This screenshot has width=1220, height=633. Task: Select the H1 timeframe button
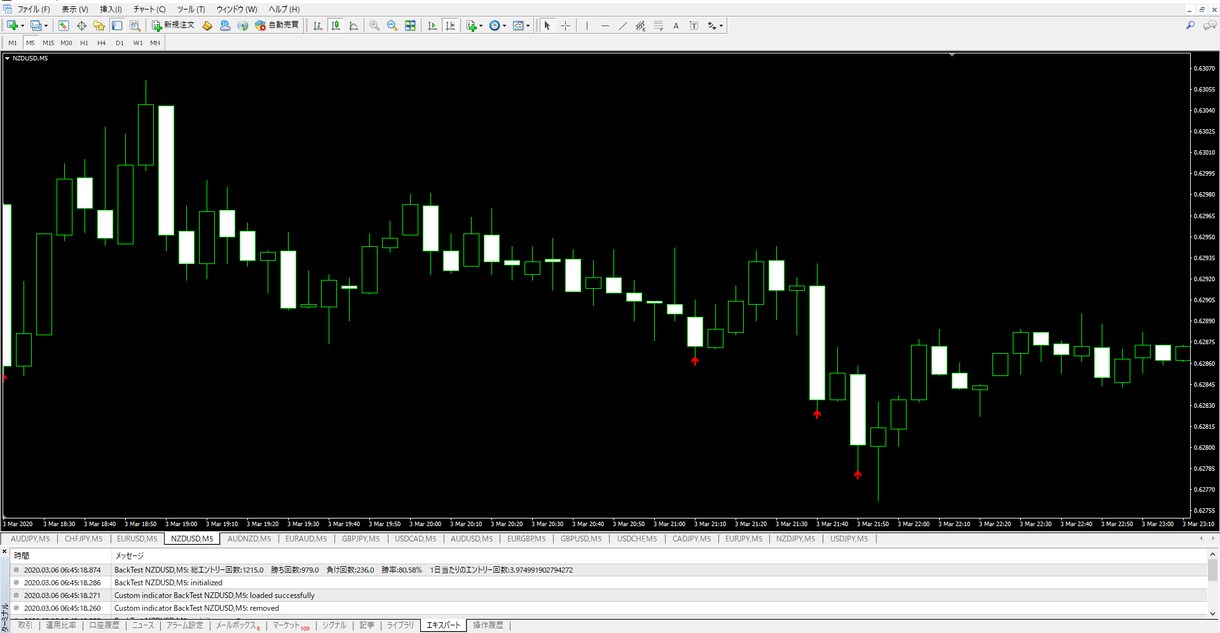[84, 43]
